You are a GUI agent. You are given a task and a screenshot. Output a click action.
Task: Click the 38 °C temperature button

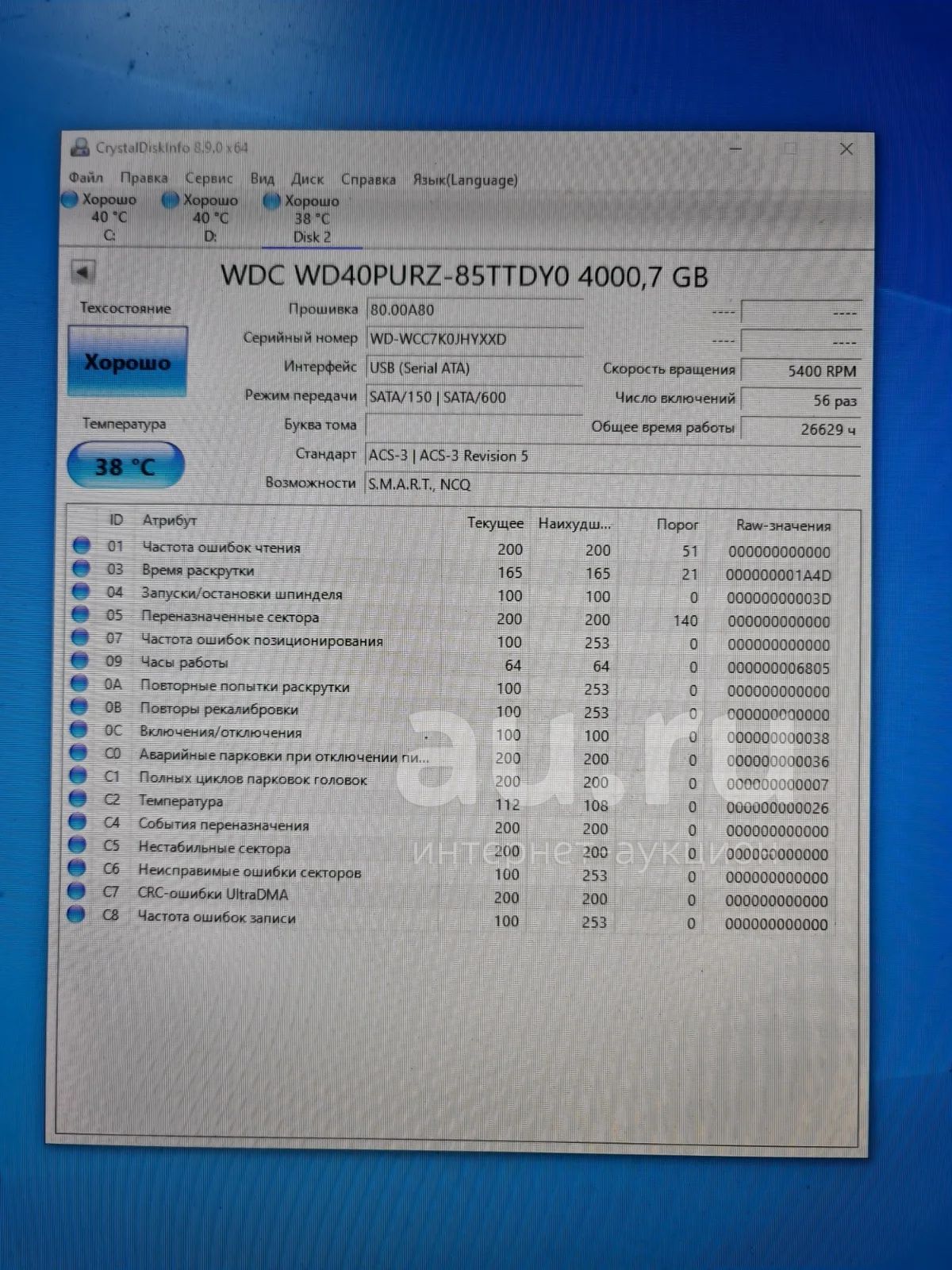[x=125, y=465]
